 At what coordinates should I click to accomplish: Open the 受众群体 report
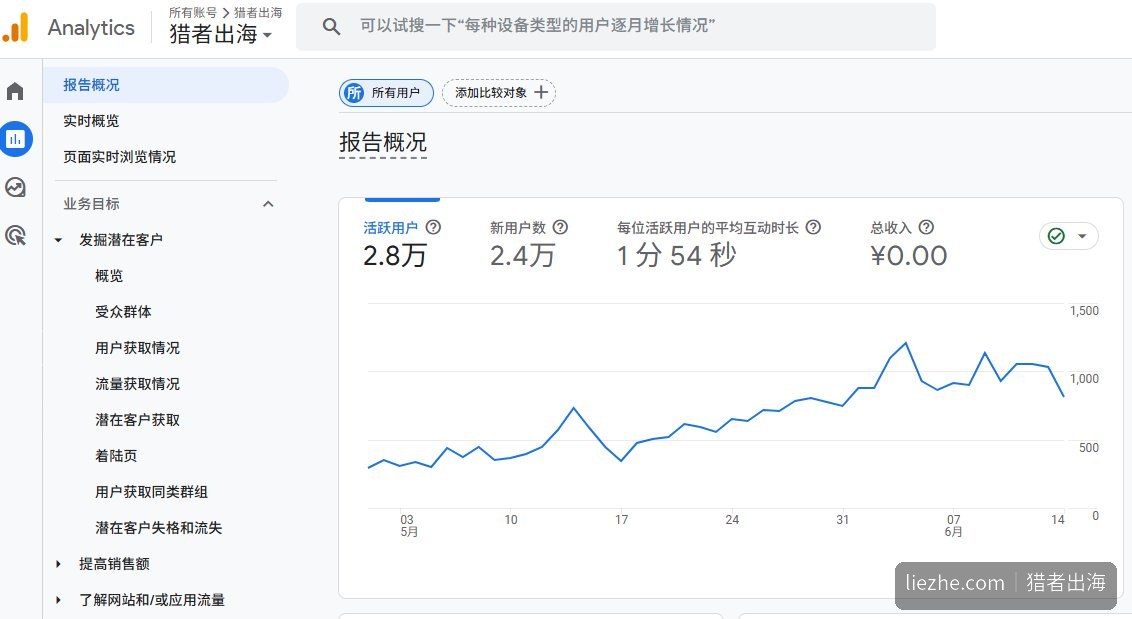[123, 312]
